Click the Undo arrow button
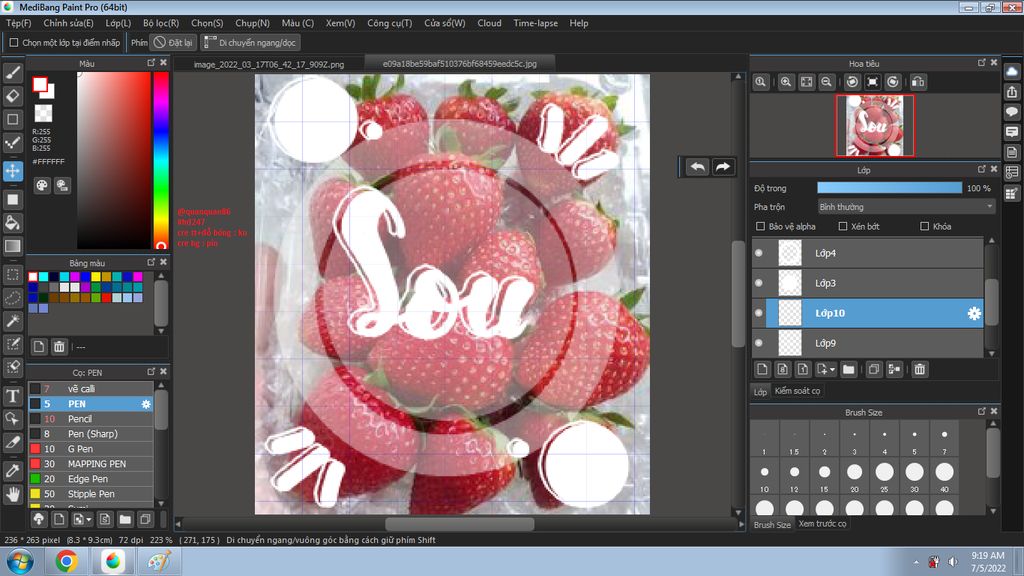Image resolution: width=1024 pixels, height=576 pixels. [697, 167]
